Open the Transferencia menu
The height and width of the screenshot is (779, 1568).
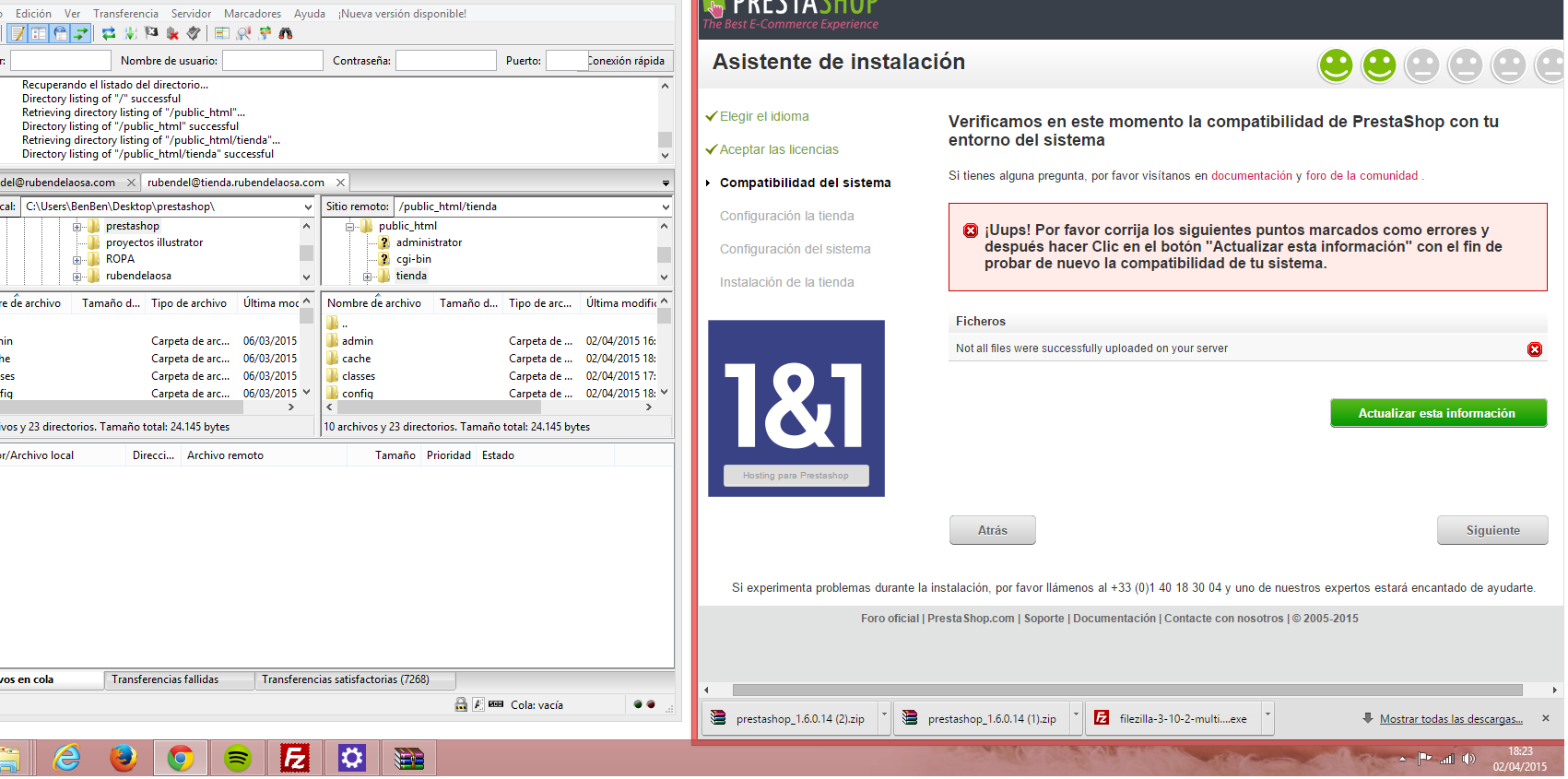coord(126,14)
